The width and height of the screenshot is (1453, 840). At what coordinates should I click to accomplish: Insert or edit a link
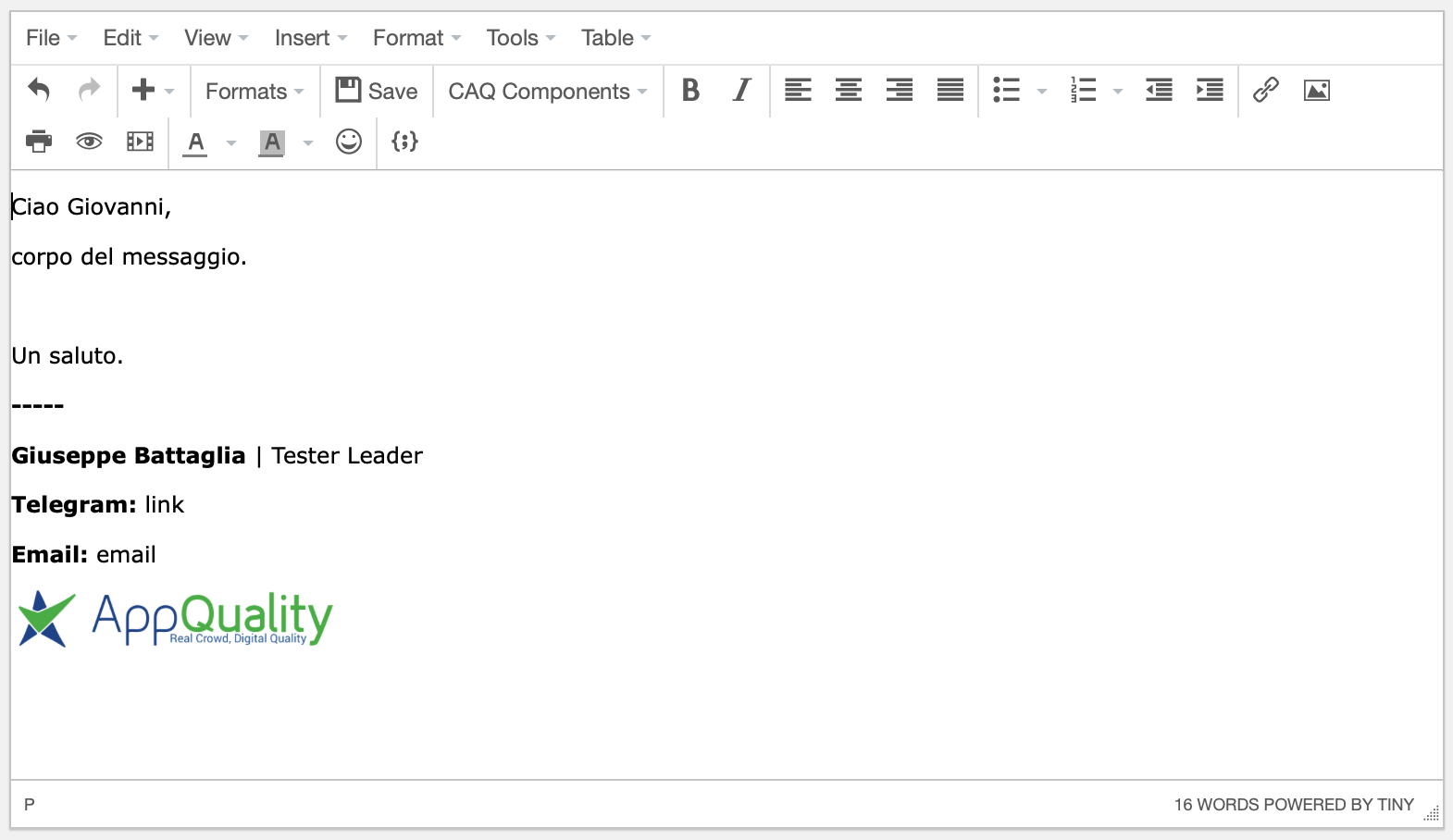pyautogui.click(x=1266, y=90)
